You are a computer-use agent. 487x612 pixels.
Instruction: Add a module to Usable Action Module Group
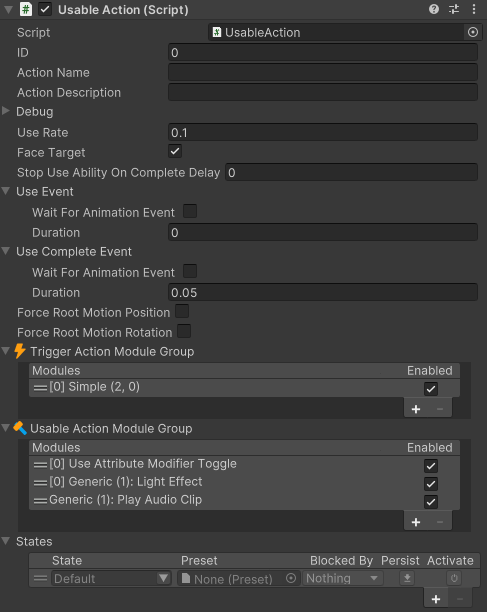pyautogui.click(x=416, y=522)
